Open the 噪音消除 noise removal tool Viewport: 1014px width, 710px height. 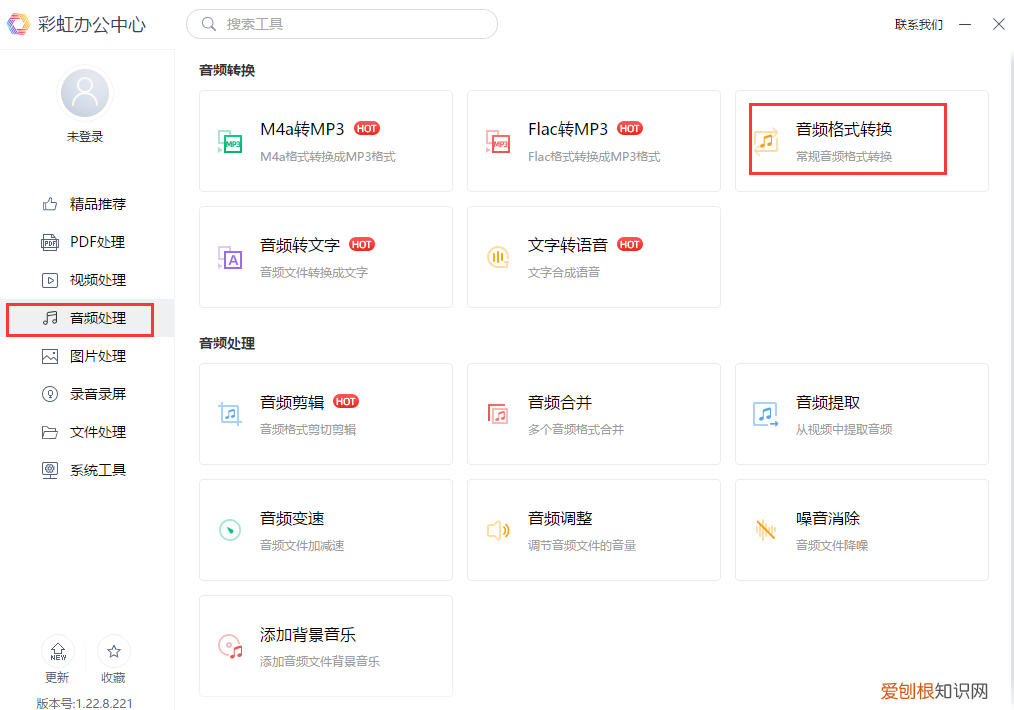861,530
